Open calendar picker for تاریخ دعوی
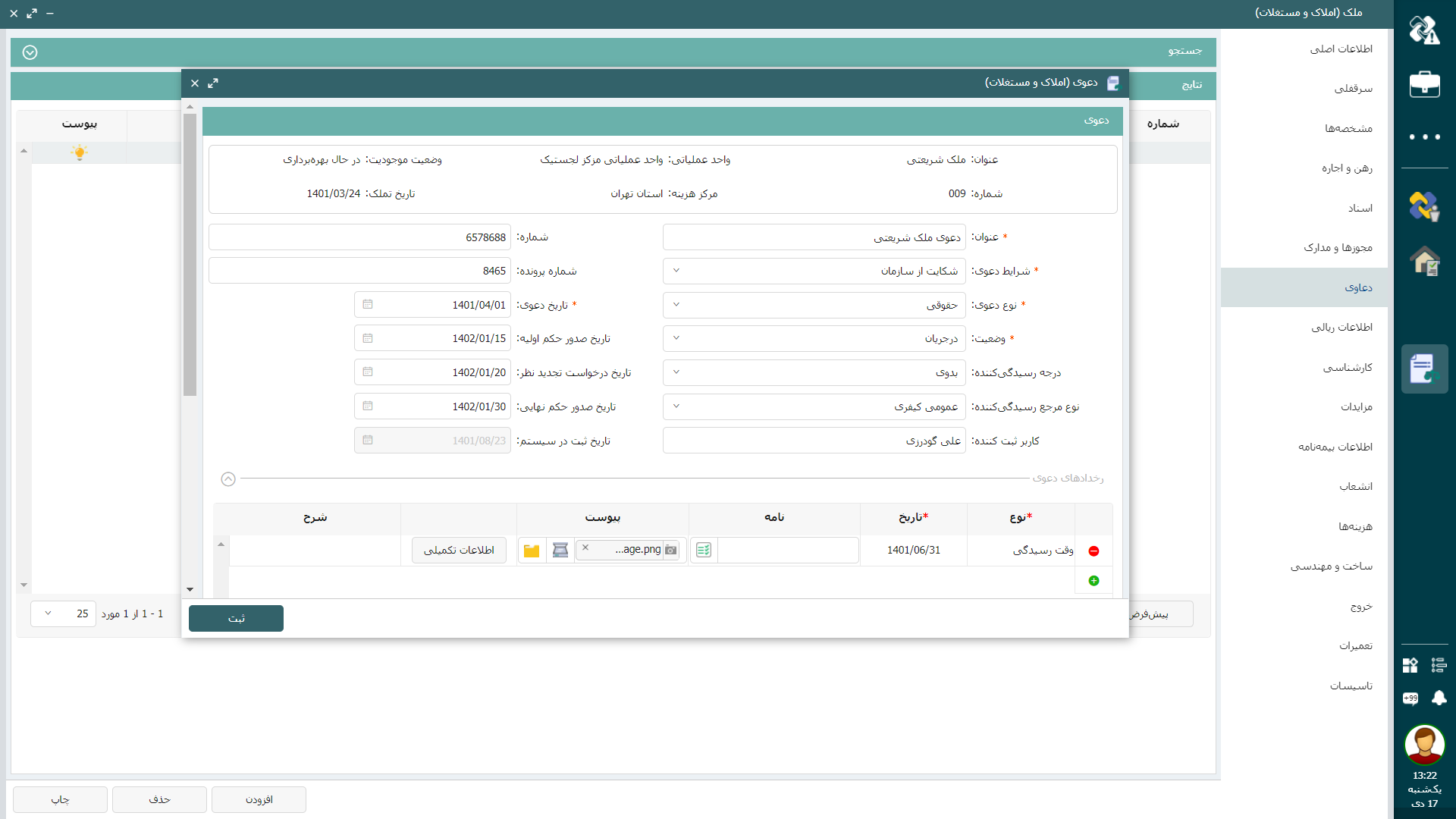The image size is (1456, 819). pyautogui.click(x=368, y=305)
